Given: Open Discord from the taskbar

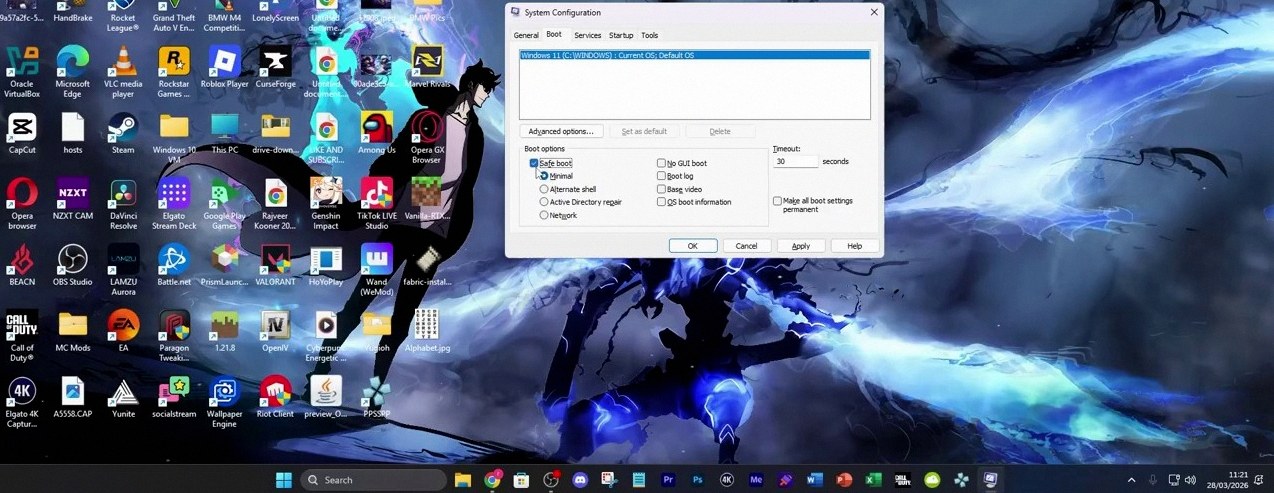Looking at the screenshot, I should pyautogui.click(x=580, y=480).
